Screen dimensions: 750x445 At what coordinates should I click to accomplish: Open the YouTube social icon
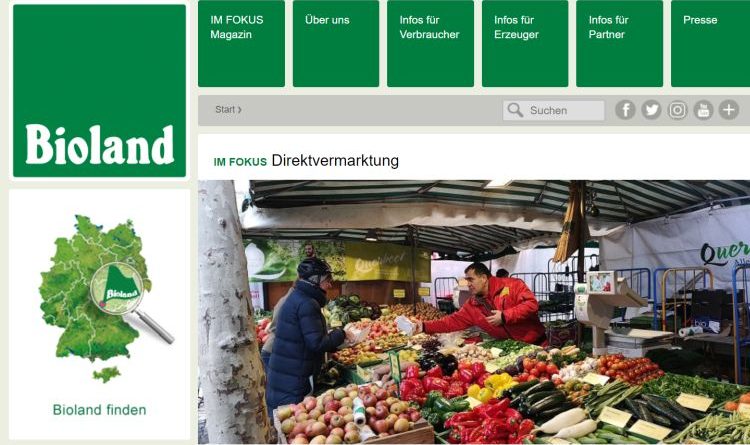(703, 110)
